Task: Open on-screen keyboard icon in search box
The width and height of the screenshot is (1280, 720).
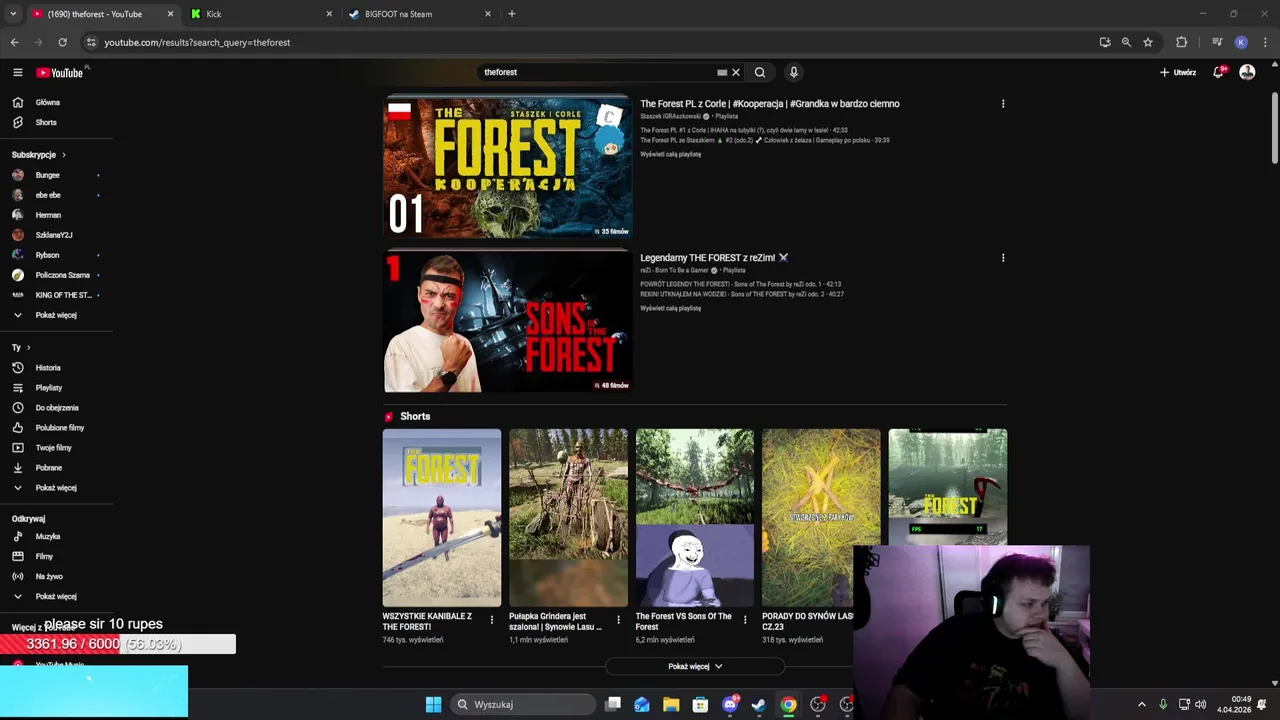Action: coord(722,72)
